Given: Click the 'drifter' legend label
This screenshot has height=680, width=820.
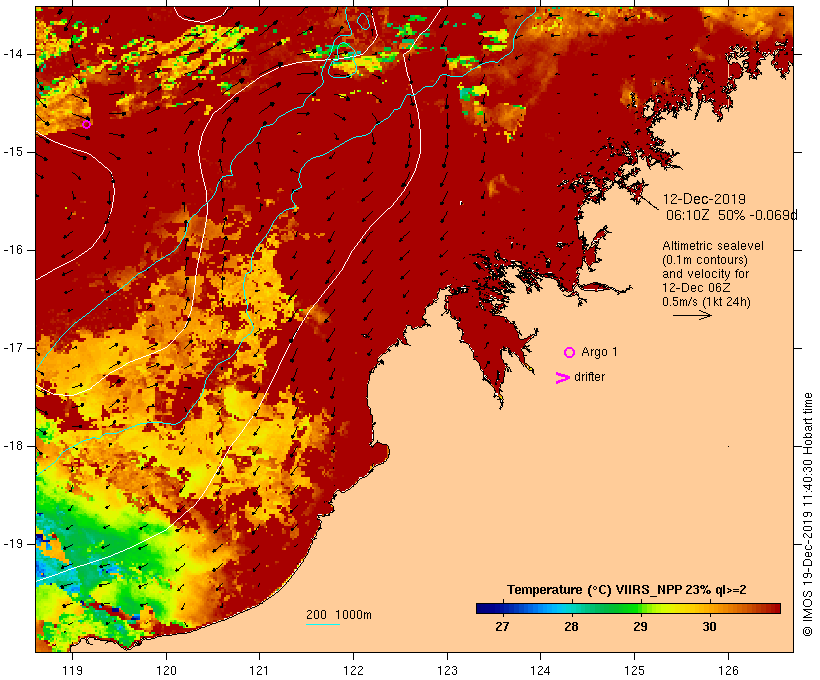Looking at the screenshot, I should (x=589, y=377).
